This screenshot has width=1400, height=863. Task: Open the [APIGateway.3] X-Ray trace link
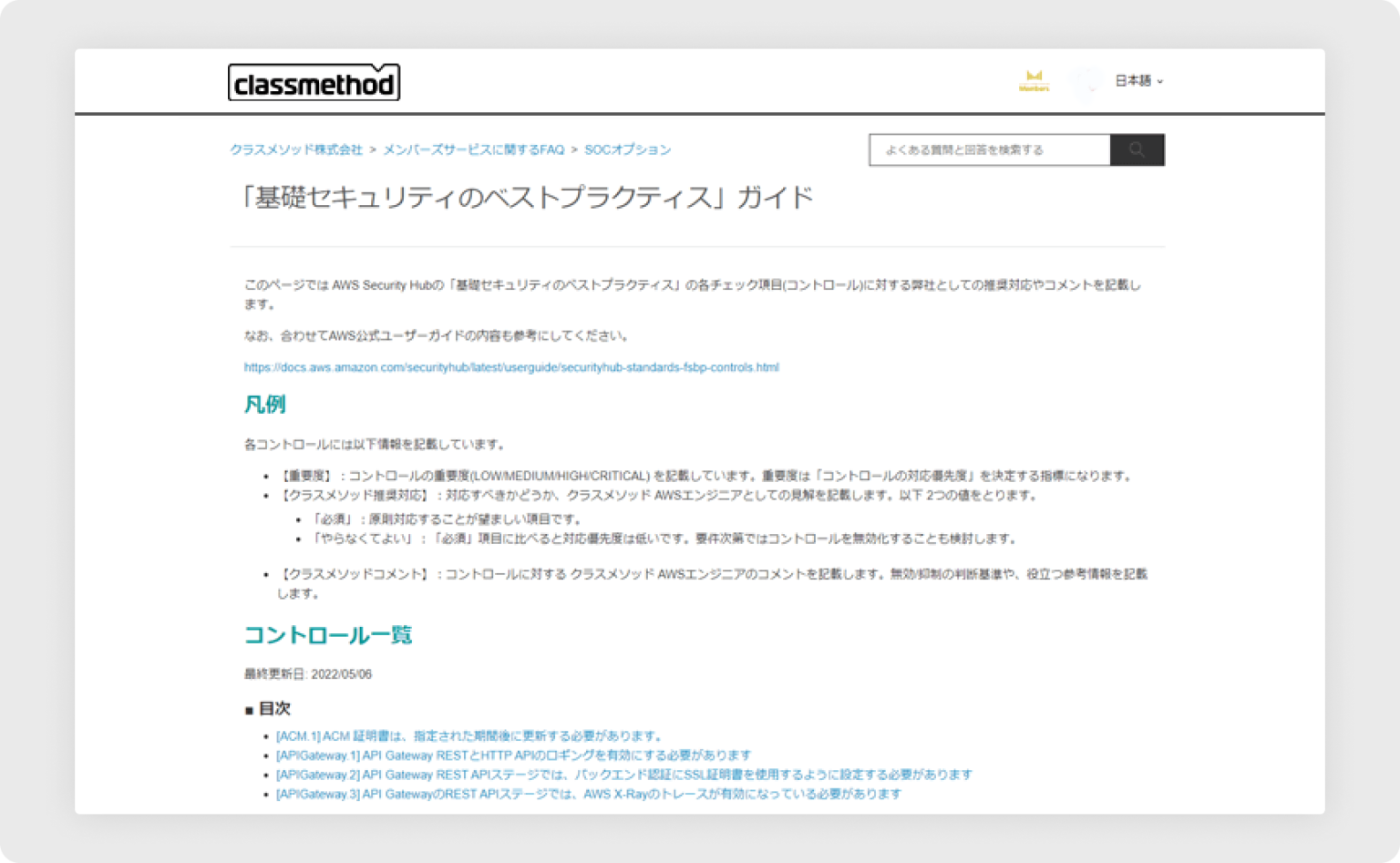[589, 794]
